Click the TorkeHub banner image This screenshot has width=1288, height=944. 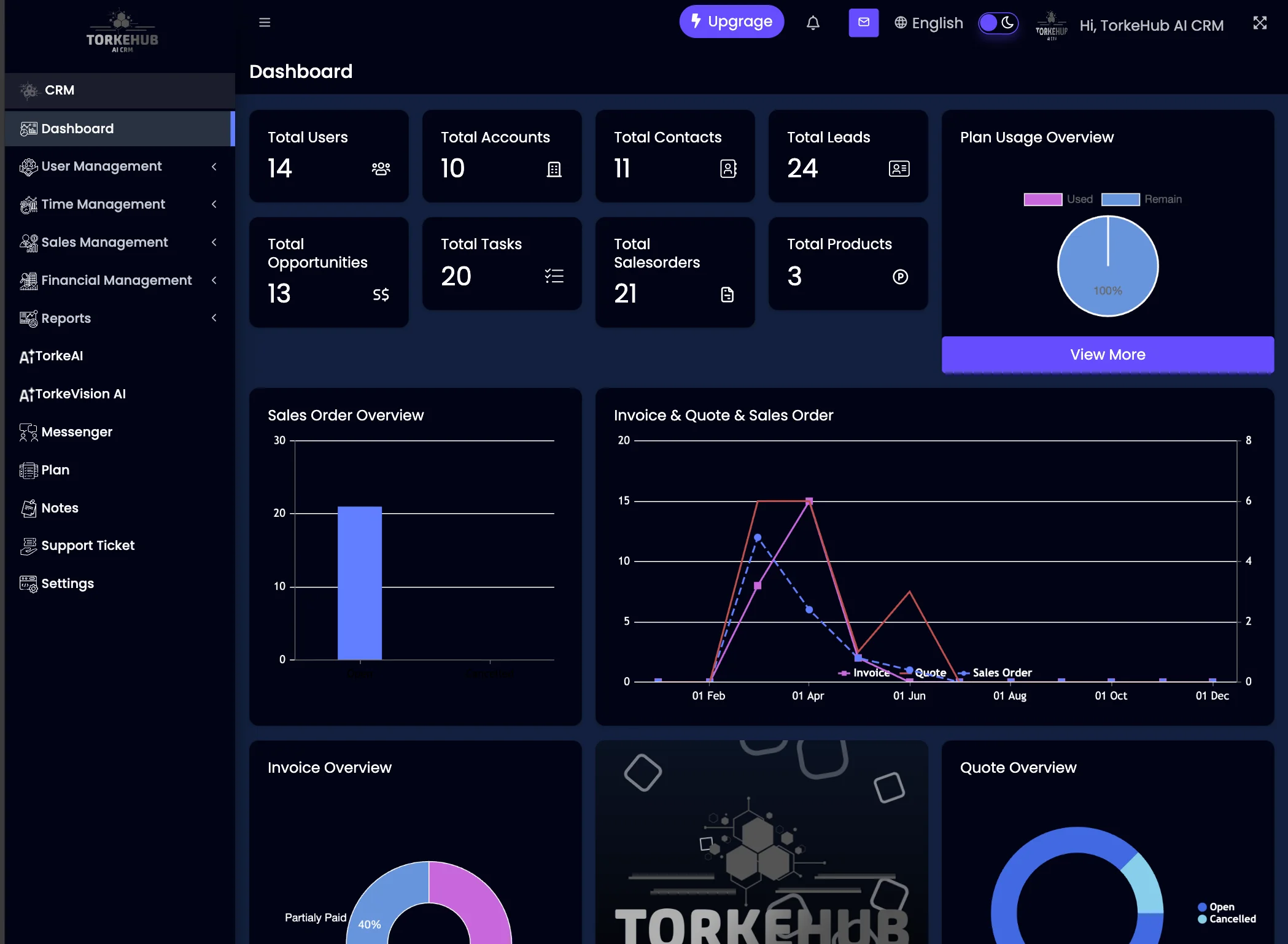pos(761,842)
